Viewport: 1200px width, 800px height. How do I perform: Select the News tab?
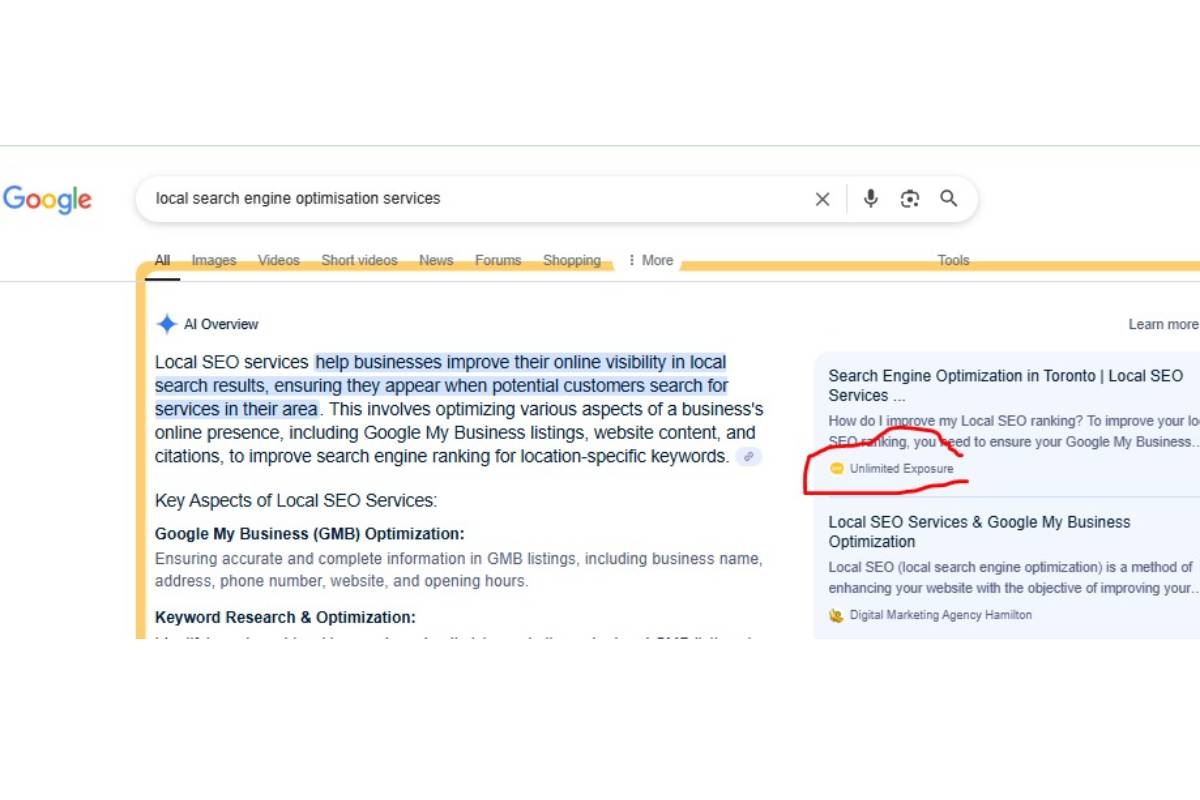pos(435,260)
